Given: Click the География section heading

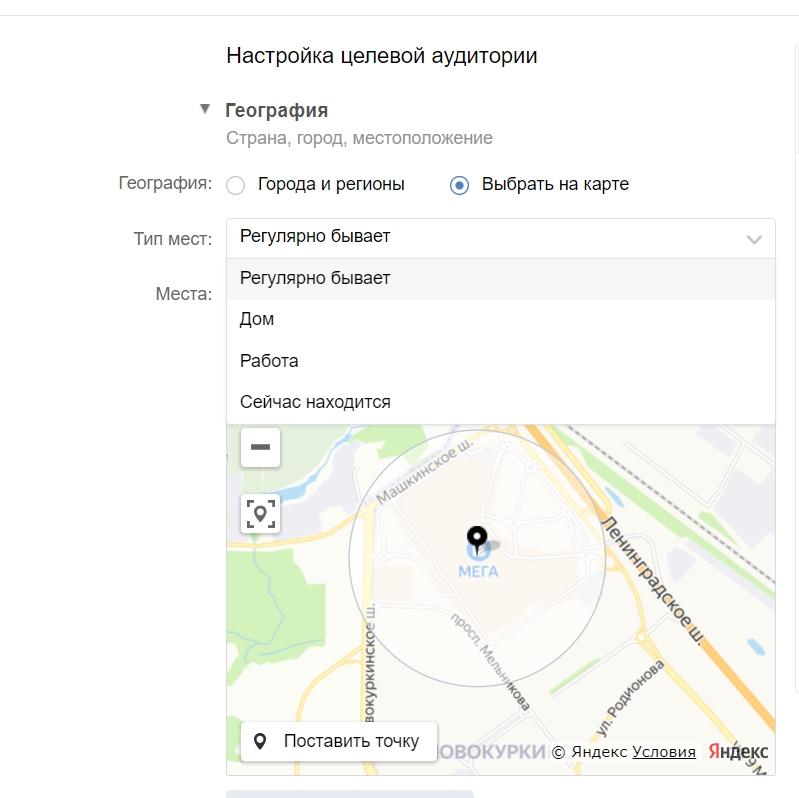Looking at the screenshot, I should click(x=277, y=110).
